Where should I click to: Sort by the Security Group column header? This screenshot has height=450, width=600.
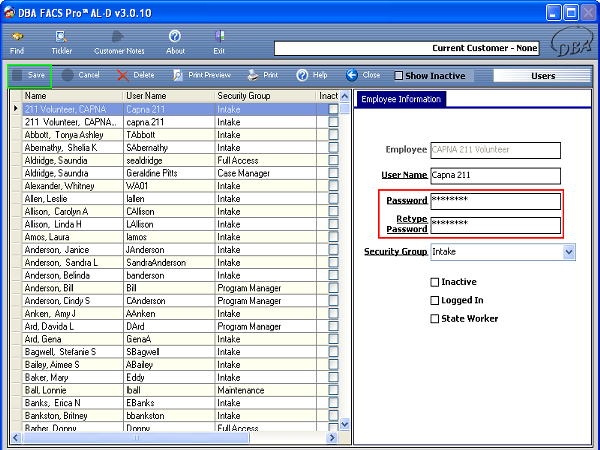pyautogui.click(x=266, y=96)
